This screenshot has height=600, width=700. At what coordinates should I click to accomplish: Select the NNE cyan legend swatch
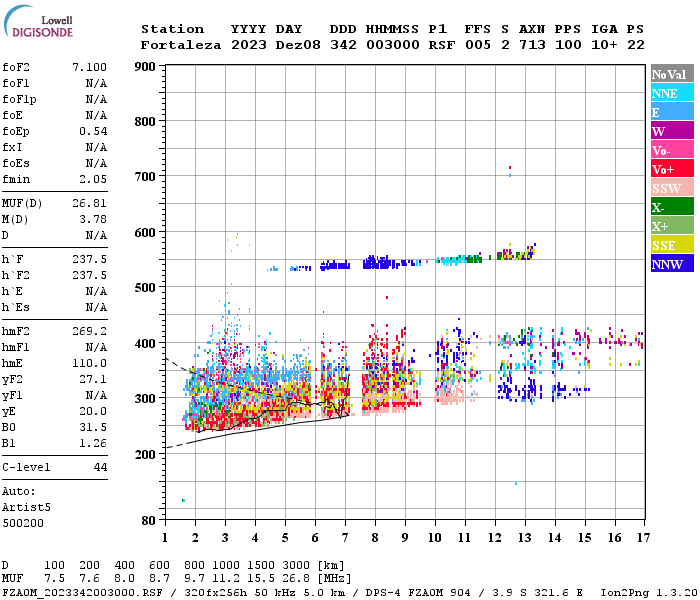point(672,93)
